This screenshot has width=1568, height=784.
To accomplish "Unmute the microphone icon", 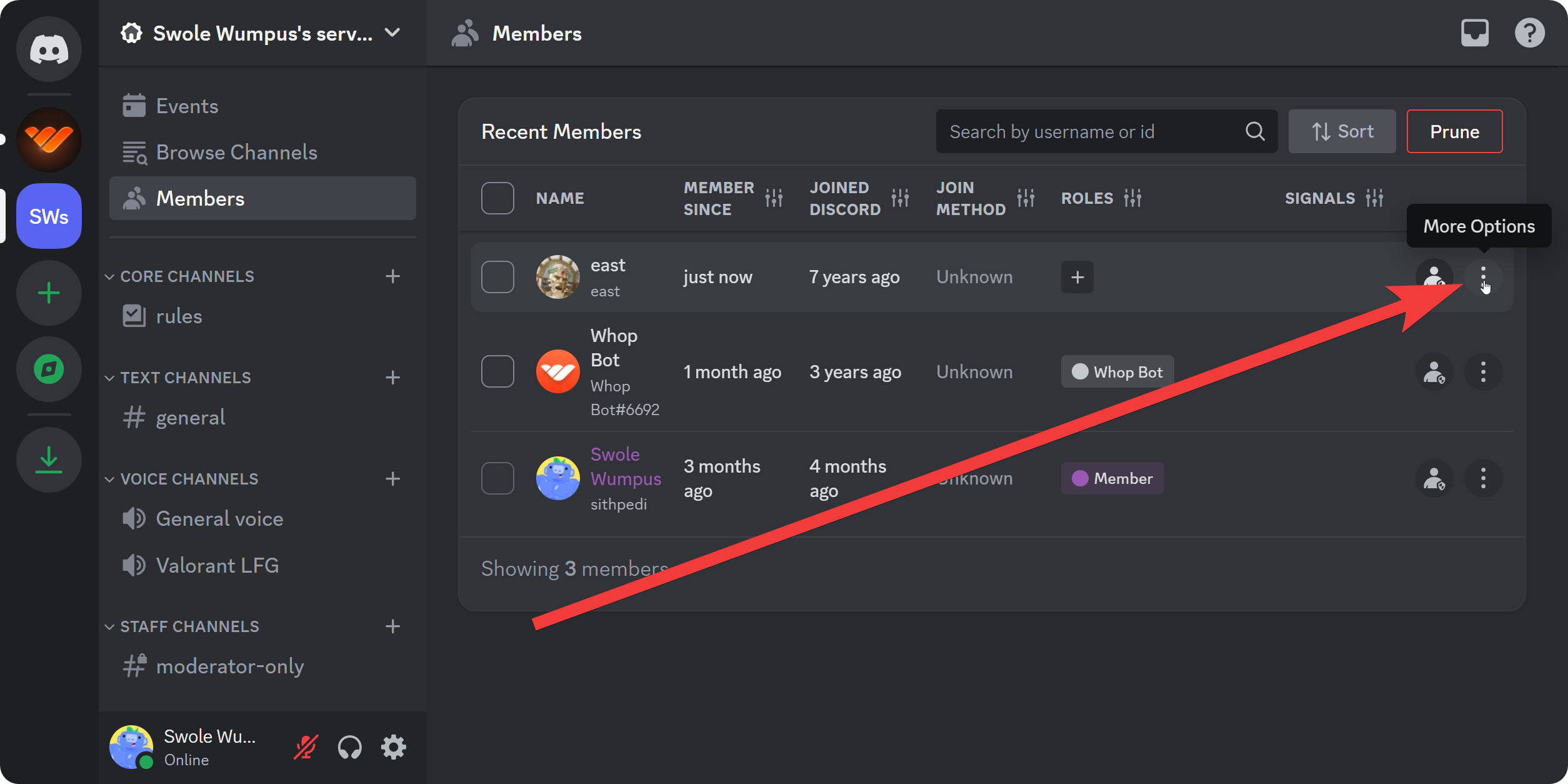I will 306,746.
